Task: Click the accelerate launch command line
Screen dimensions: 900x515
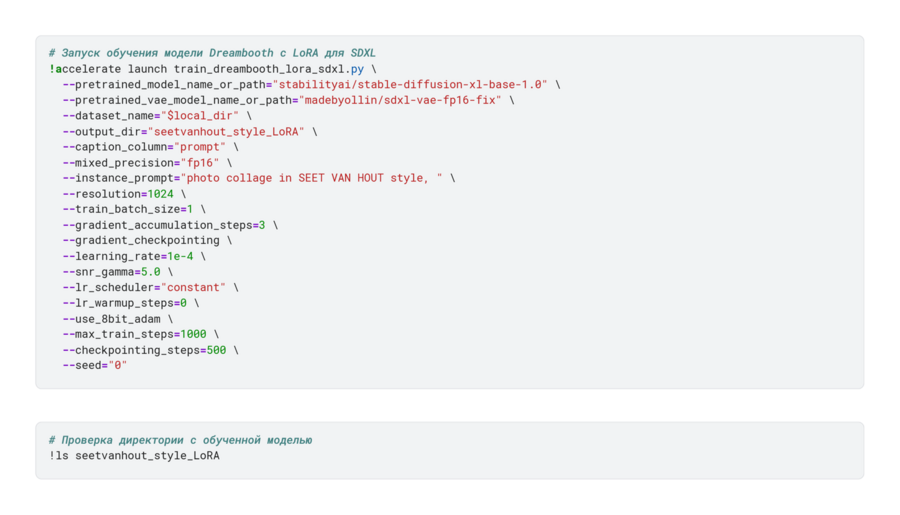Action: (212, 69)
